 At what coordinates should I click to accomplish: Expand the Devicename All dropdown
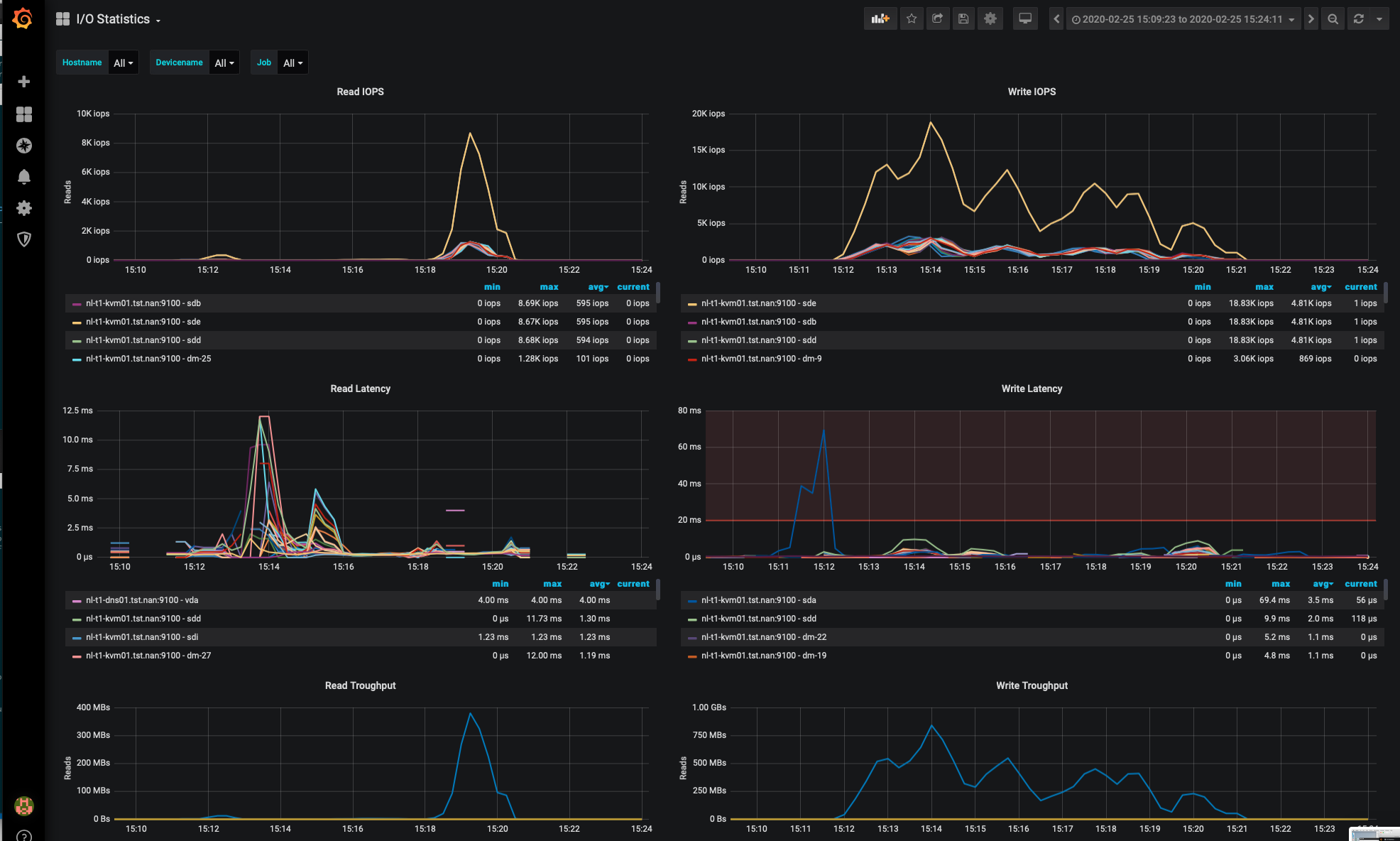(x=224, y=63)
